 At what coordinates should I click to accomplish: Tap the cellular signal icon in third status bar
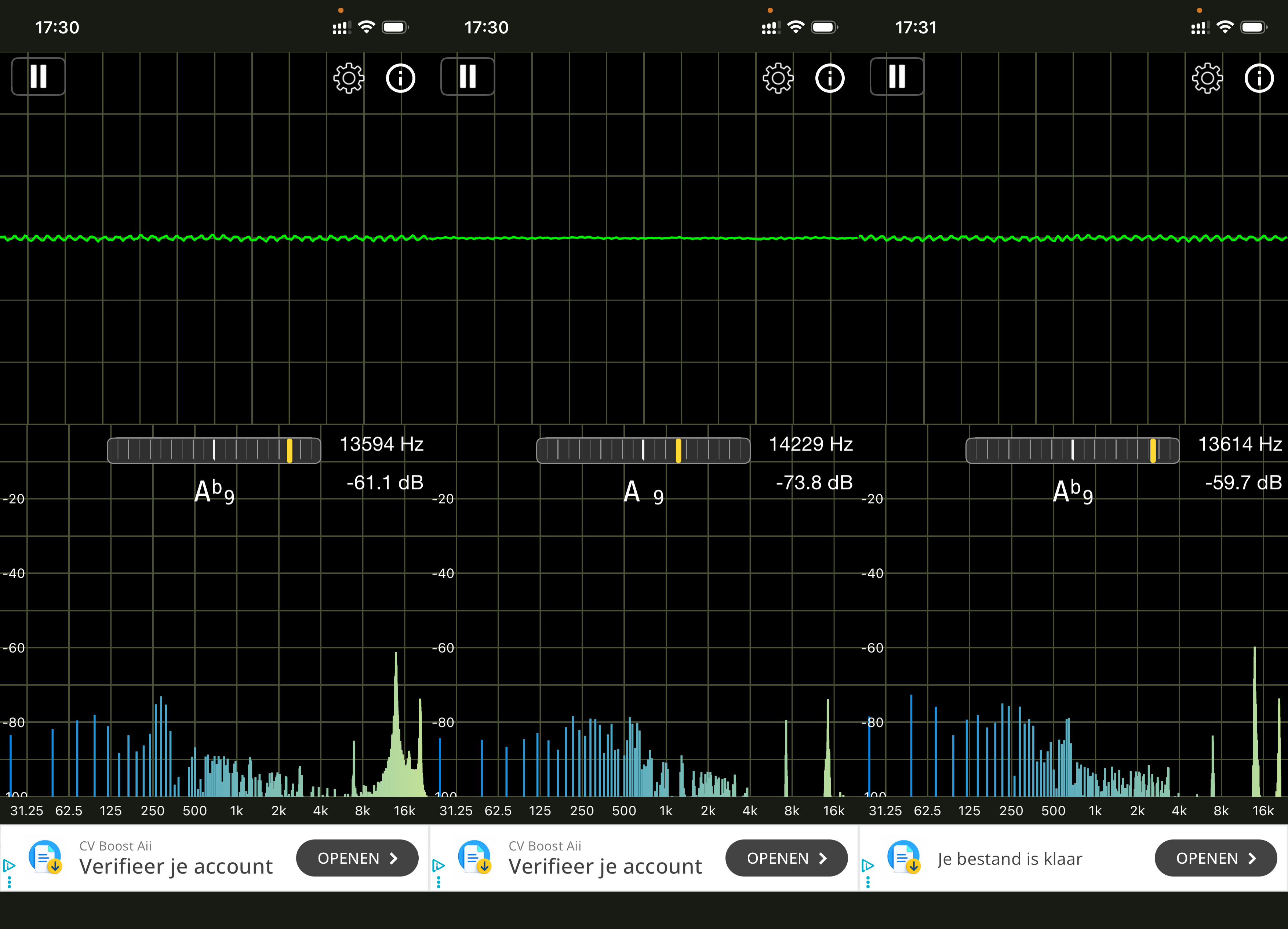coord(1200,28)
